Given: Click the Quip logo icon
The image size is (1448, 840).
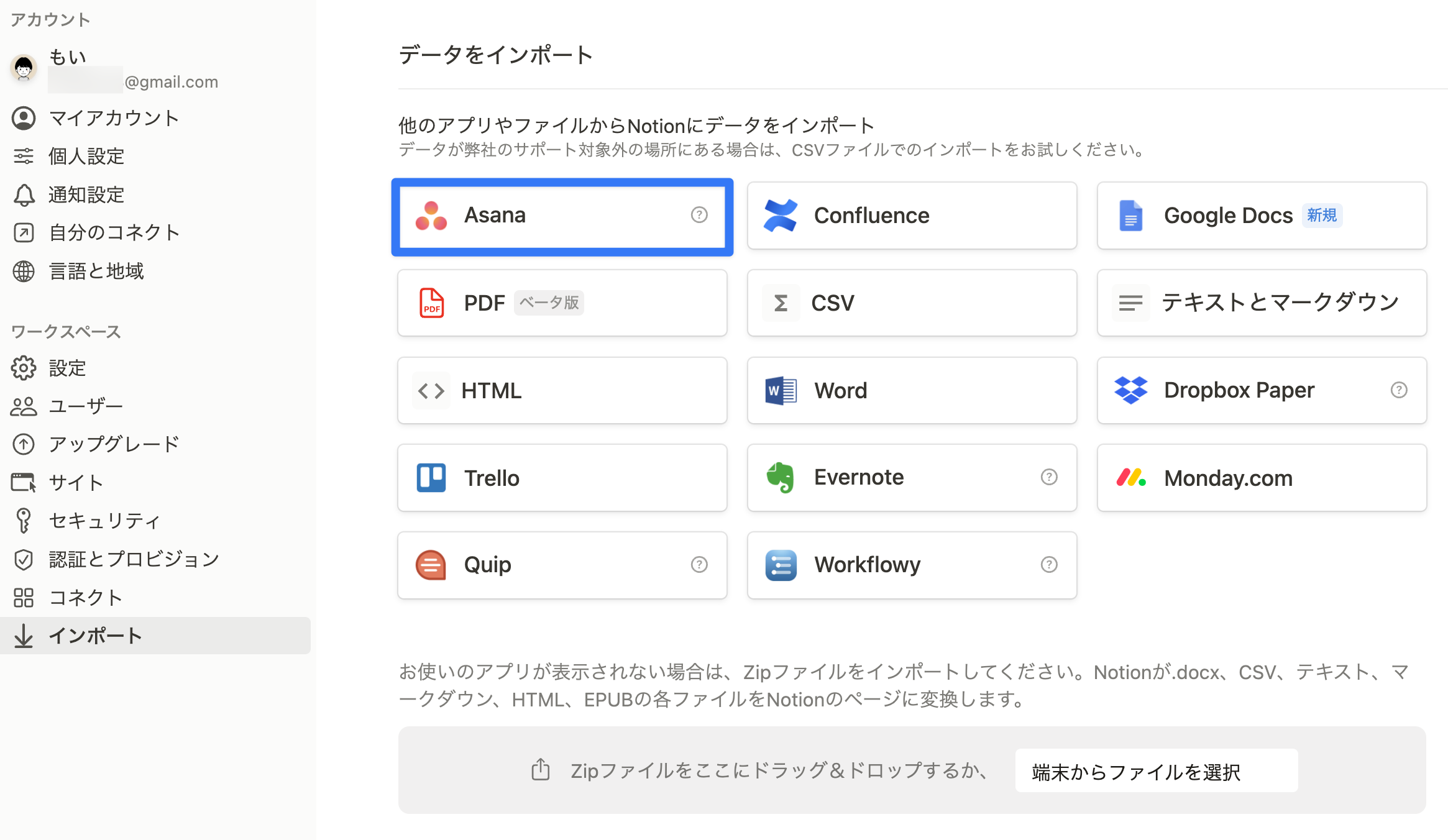Looking at the screenshot, I should (x=431, y=565).
